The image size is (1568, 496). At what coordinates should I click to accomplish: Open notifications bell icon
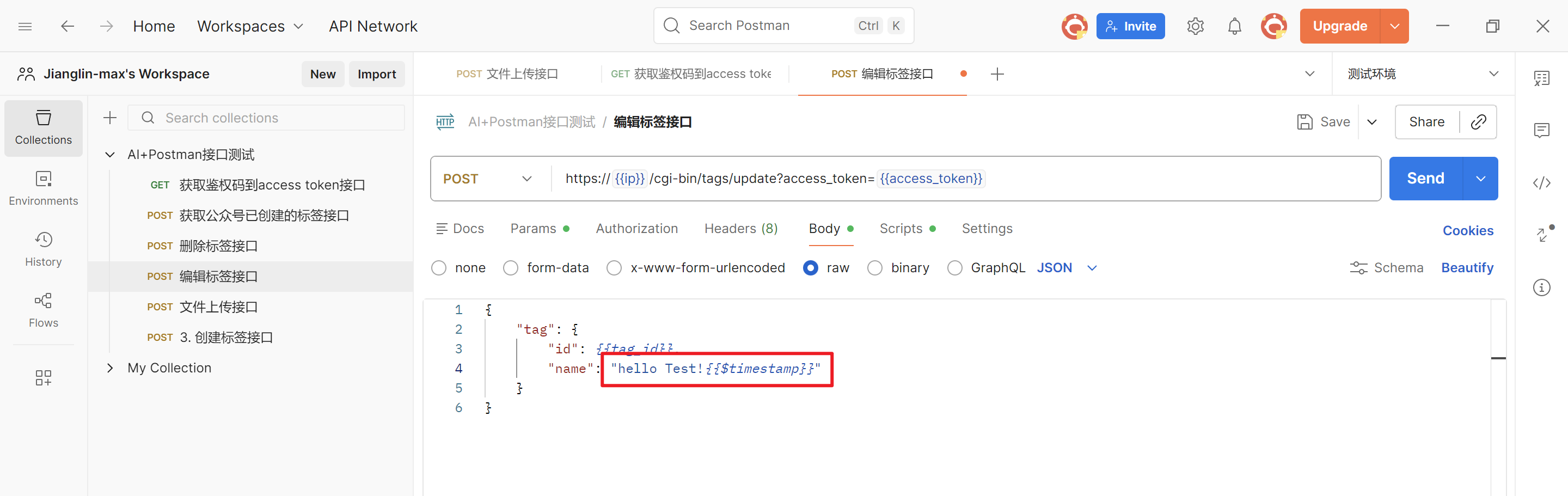(x=1234, y=26)
